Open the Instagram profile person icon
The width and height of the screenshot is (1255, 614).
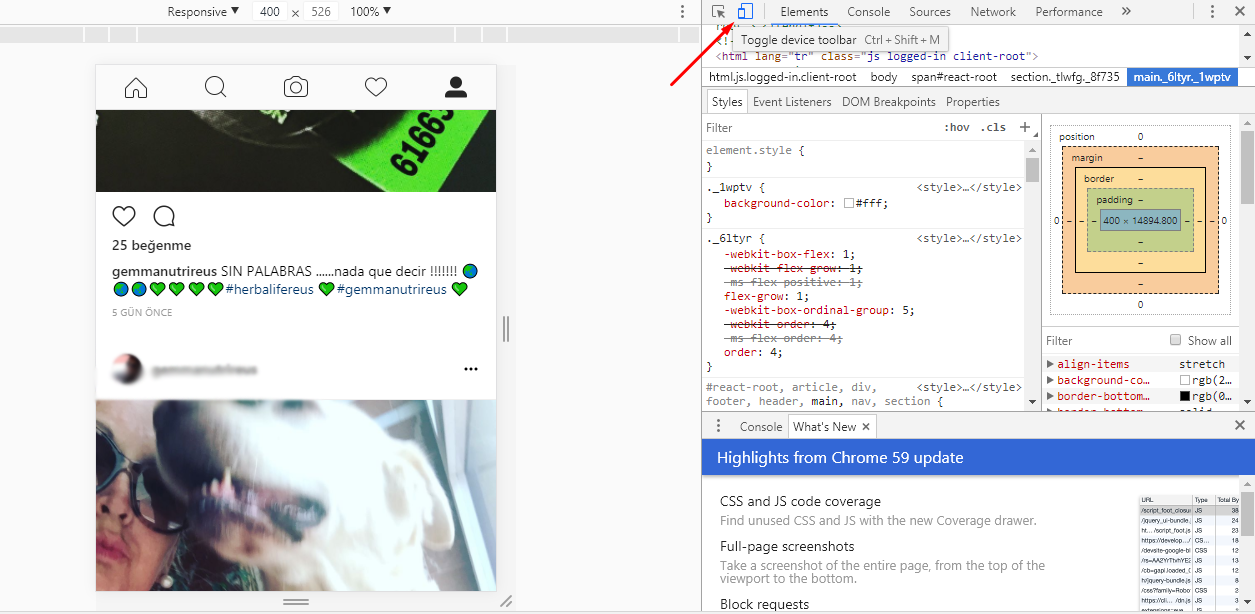(x=456, y=87)
